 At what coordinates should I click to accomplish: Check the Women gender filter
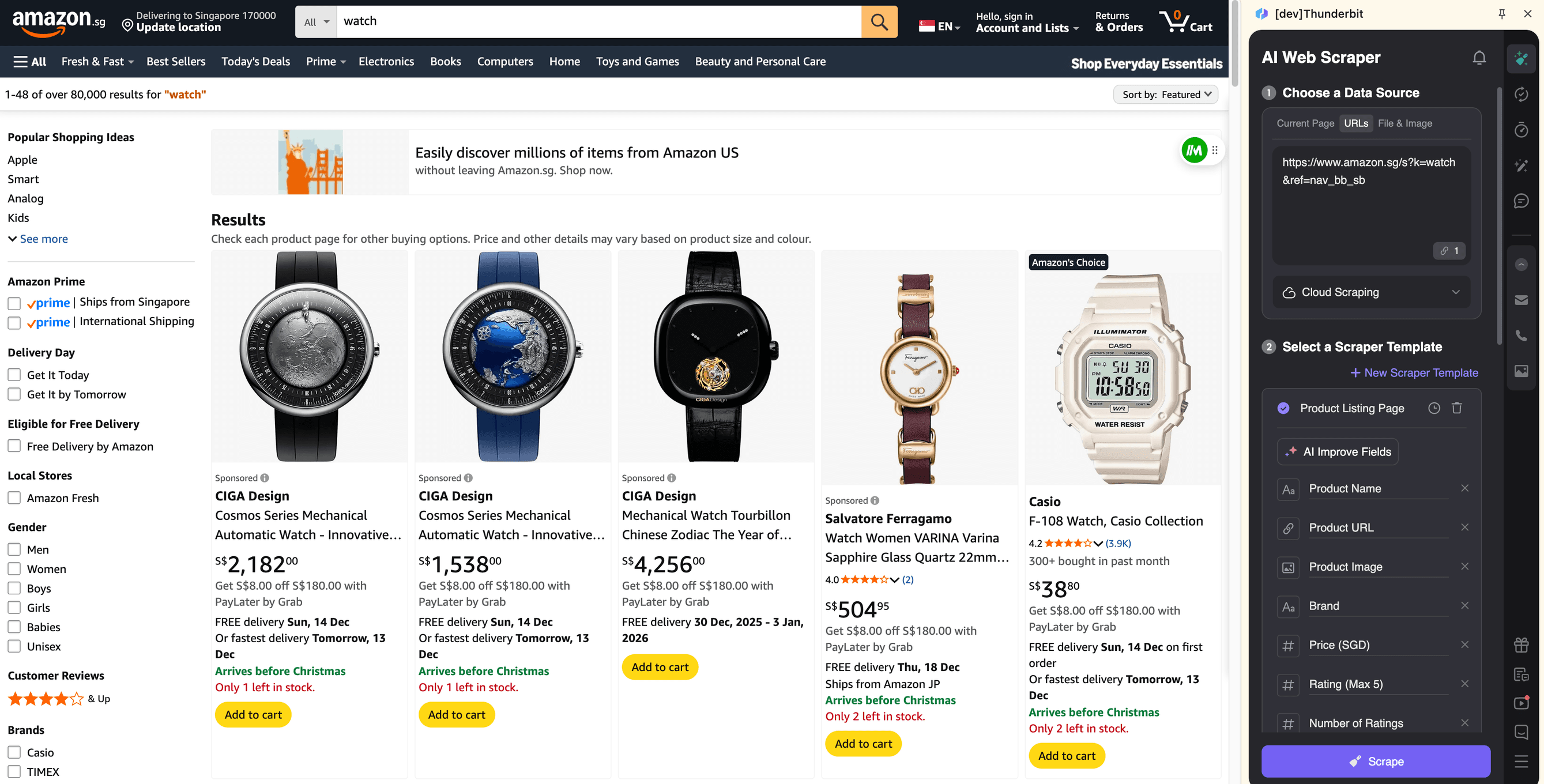(14, 568)
